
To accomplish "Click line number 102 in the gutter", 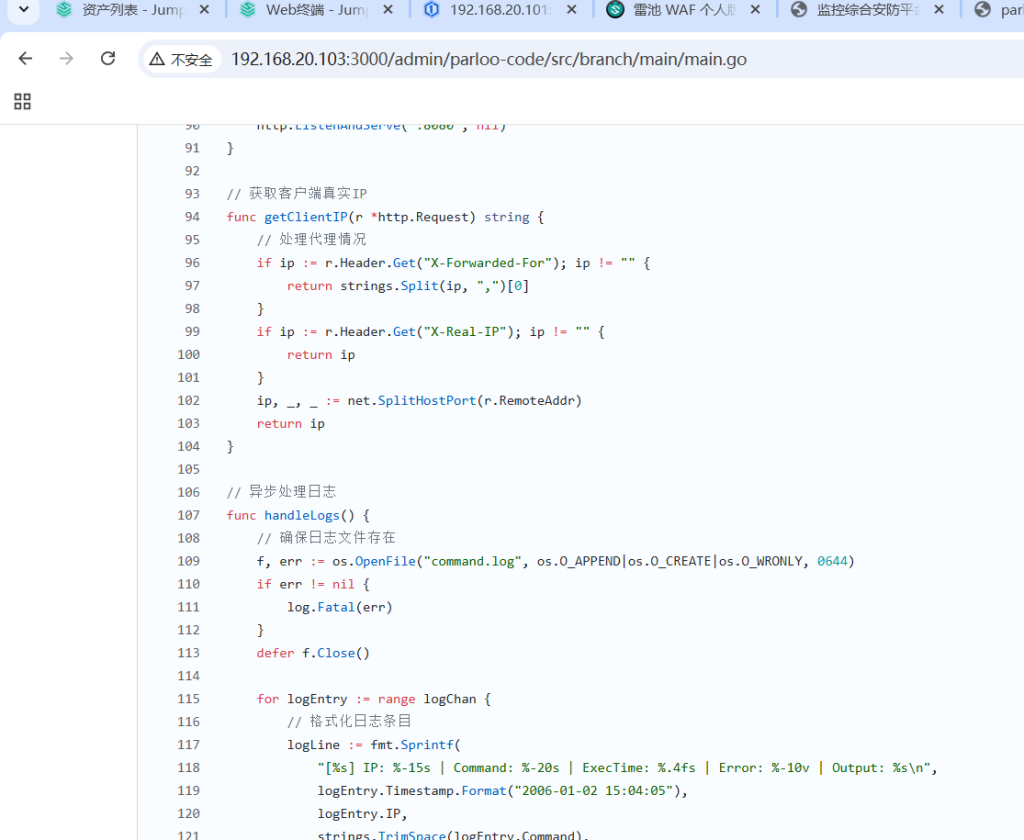I will coord(188,401).
